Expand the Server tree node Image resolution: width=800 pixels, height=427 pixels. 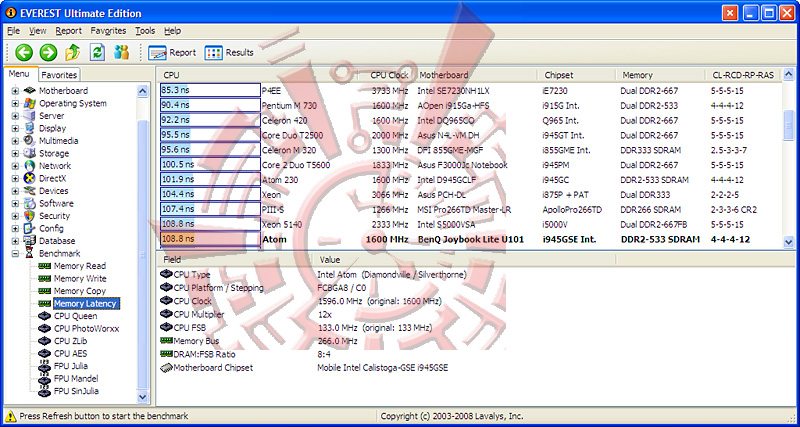[x=15, y=116]
